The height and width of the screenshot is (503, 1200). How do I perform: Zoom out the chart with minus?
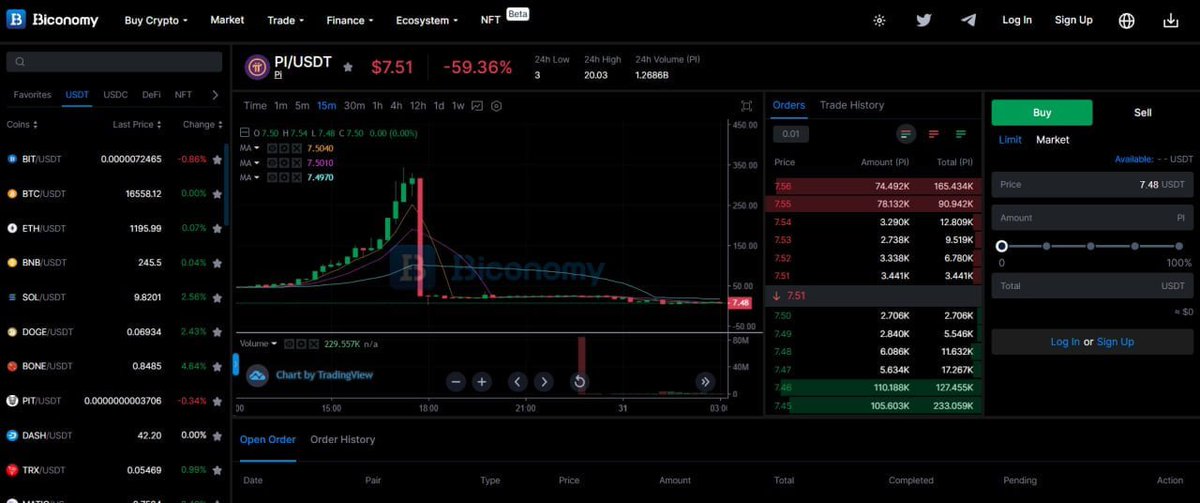tap(456, 381)
